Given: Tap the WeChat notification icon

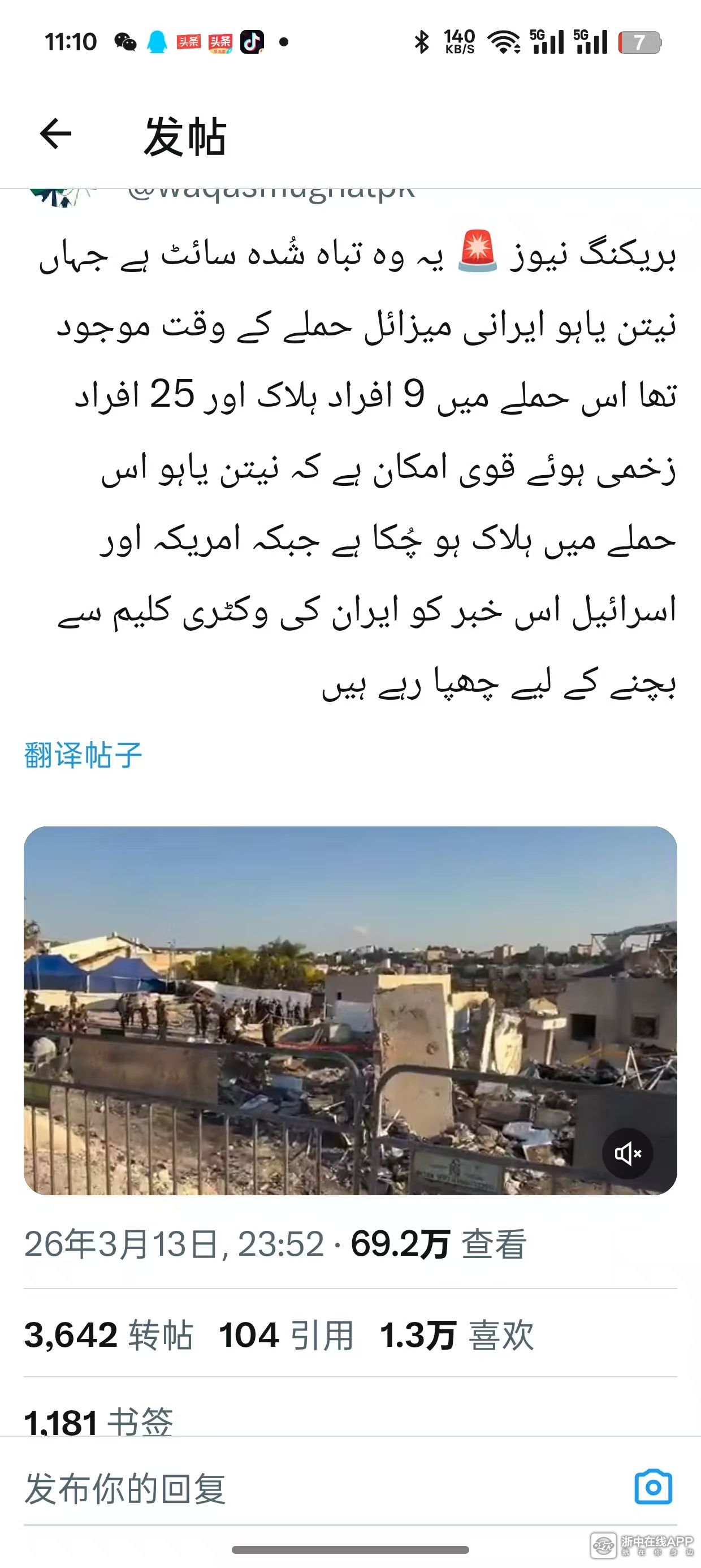Looking at the screenshot, I should (126, 42).
